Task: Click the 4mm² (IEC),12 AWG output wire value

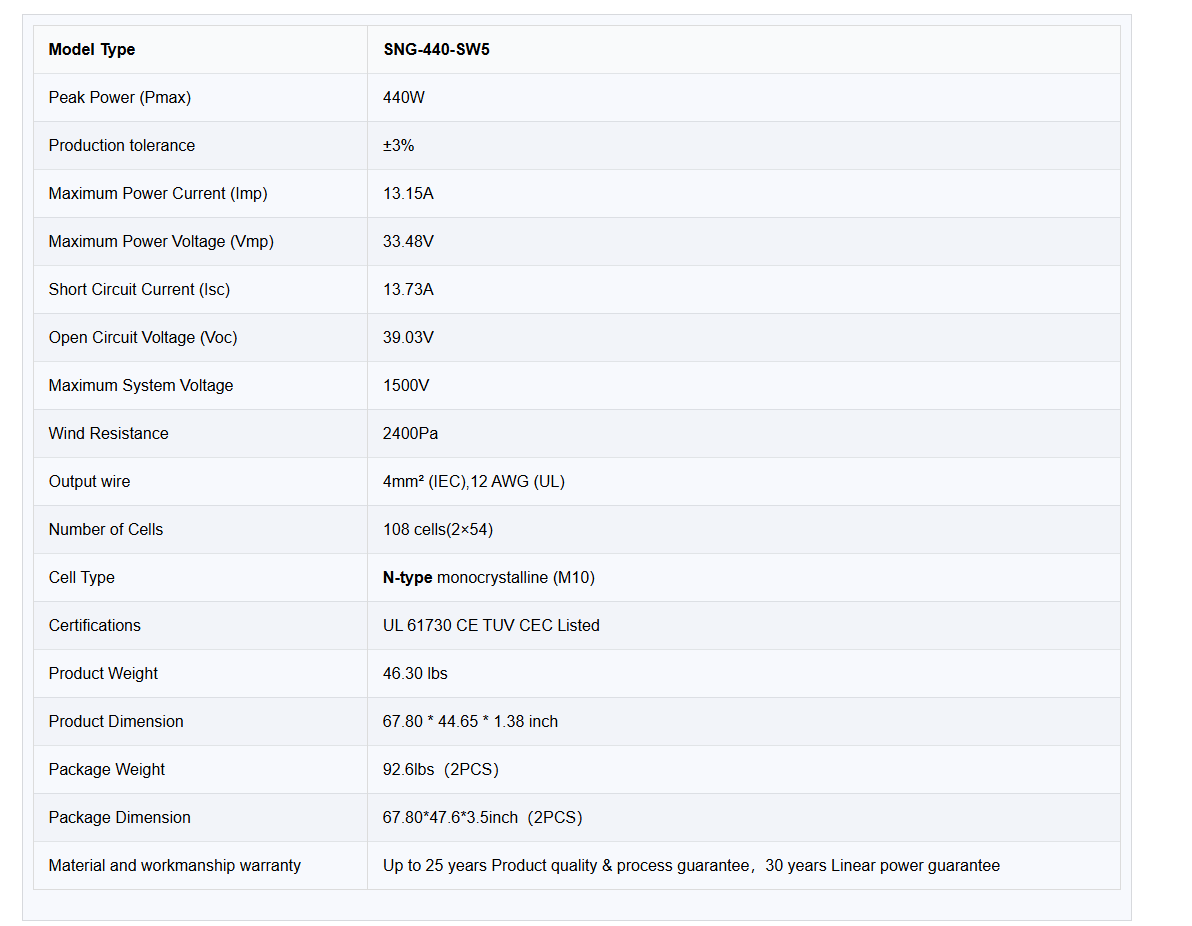Action: pos(473,481)
